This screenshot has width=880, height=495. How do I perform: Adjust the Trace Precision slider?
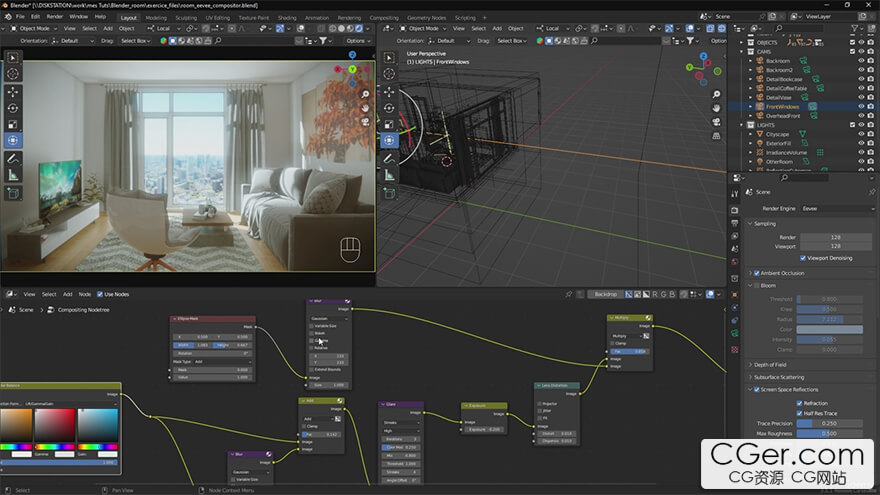(x=829, y=424)
